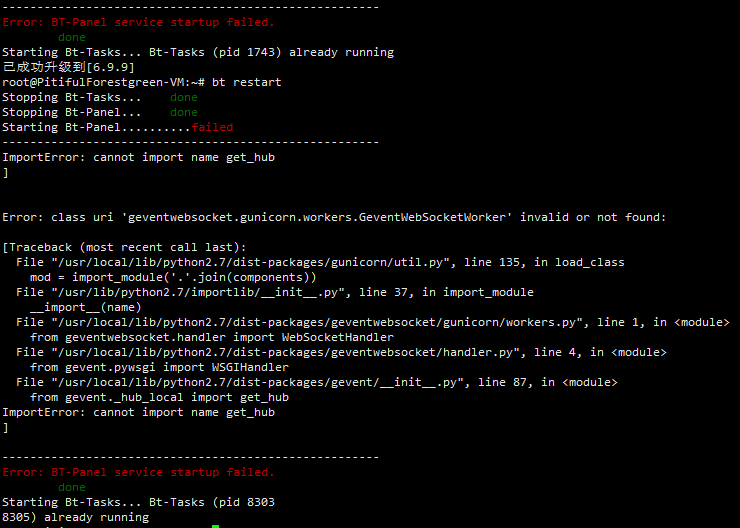
Task: Click the GeventWebSocketWorker class uri text
Action: click(317, 218)
